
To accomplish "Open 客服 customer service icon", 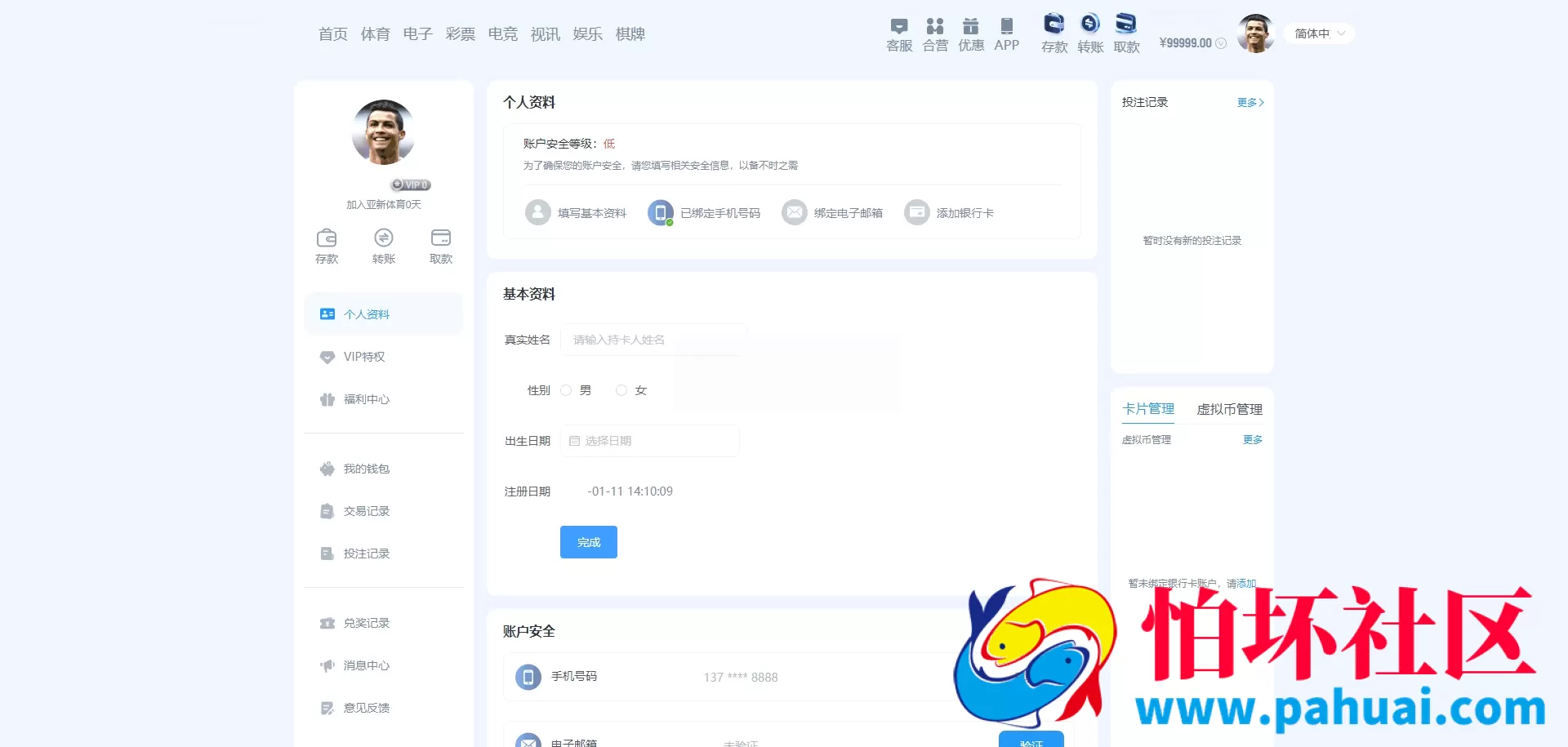I will pyautogui.click(x=899, y=27).
